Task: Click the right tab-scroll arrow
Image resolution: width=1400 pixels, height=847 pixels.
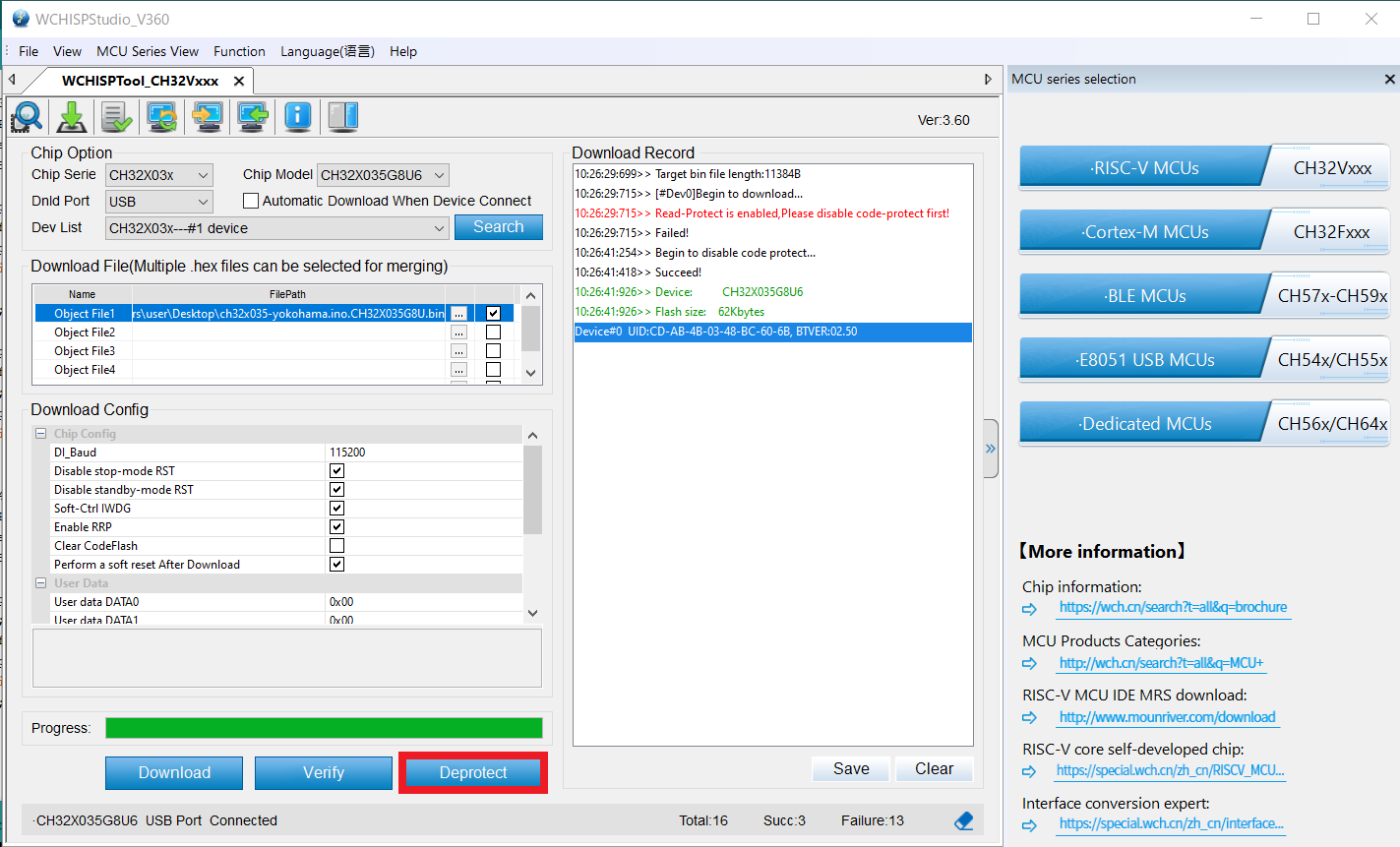Action: click(989, 79)
